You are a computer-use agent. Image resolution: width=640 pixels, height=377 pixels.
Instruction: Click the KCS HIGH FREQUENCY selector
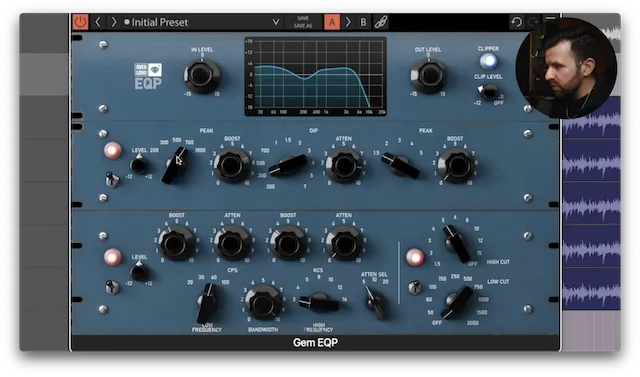pos(319,303)
